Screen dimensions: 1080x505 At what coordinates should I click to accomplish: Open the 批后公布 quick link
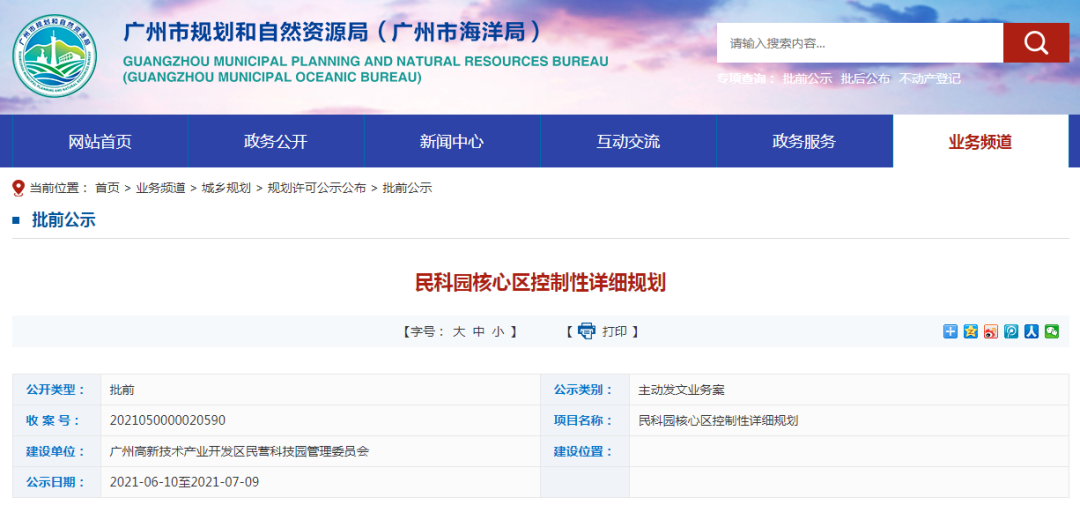coord(865,79)
